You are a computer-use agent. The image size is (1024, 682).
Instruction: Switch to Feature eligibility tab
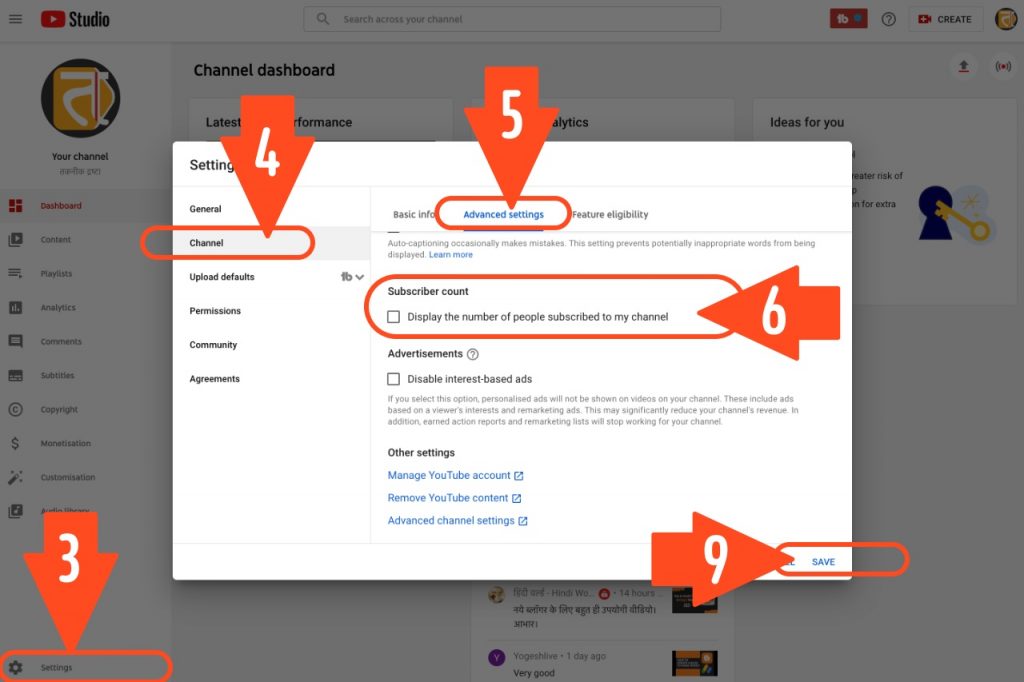pos(610,214)
